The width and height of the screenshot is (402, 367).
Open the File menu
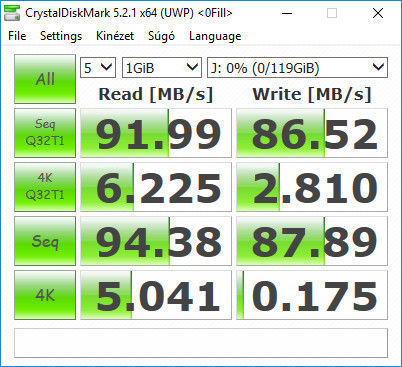17,36
